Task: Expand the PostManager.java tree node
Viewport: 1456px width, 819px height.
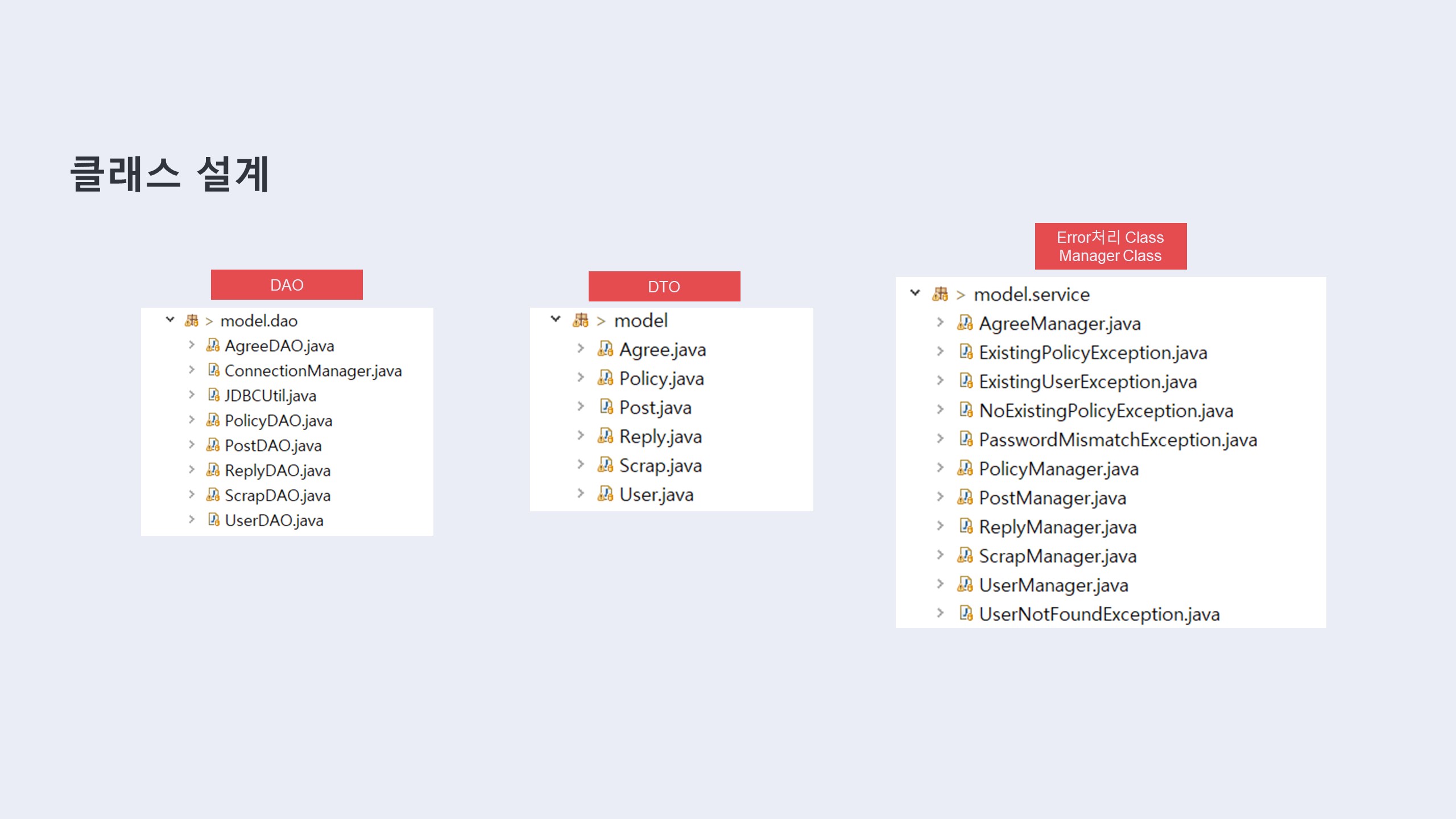Action: pos(940,497)
